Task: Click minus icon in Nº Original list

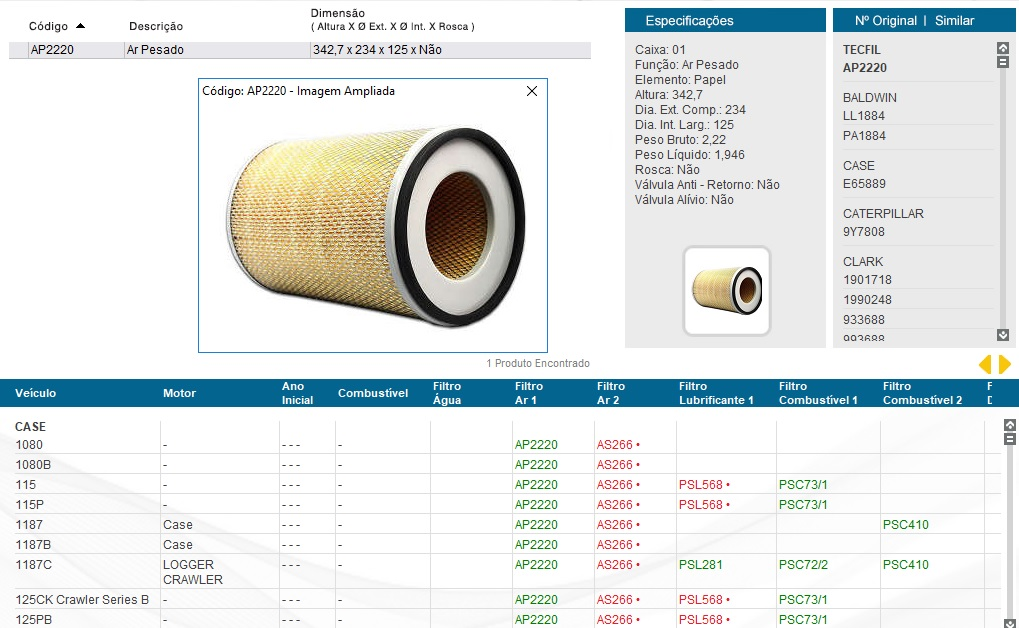Action: (1003, 62)
